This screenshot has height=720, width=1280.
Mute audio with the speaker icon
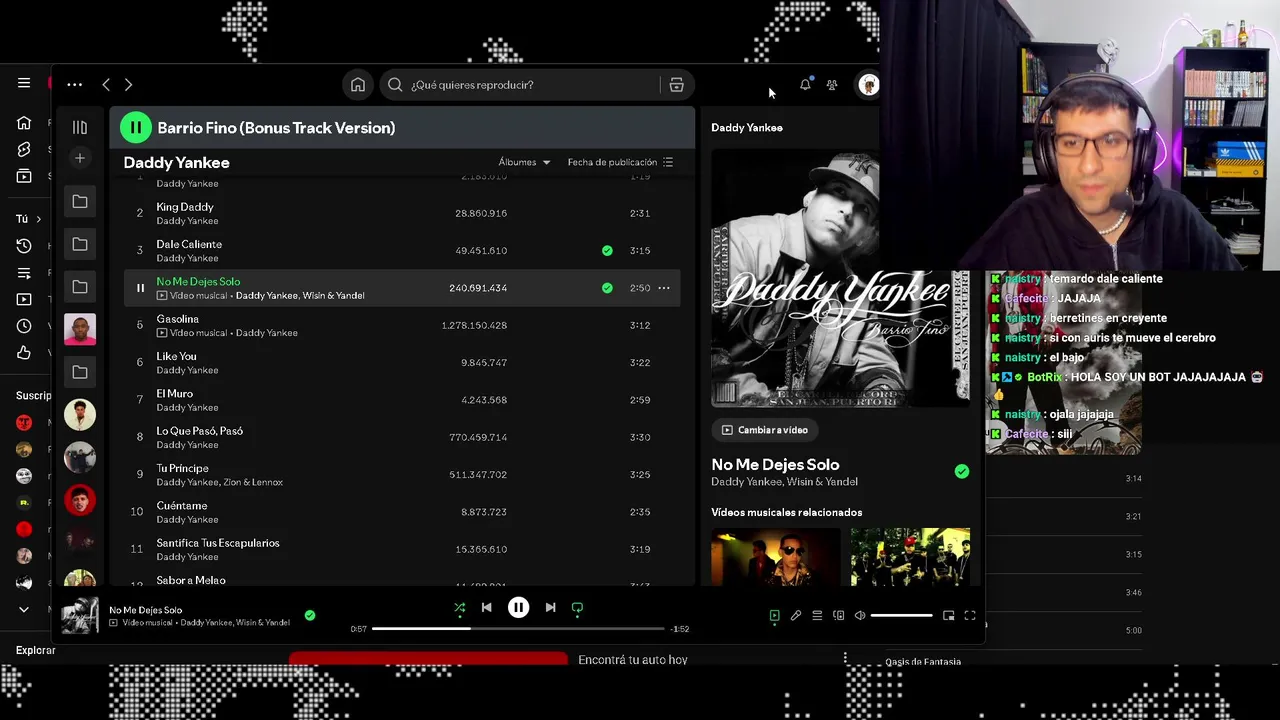860,616
